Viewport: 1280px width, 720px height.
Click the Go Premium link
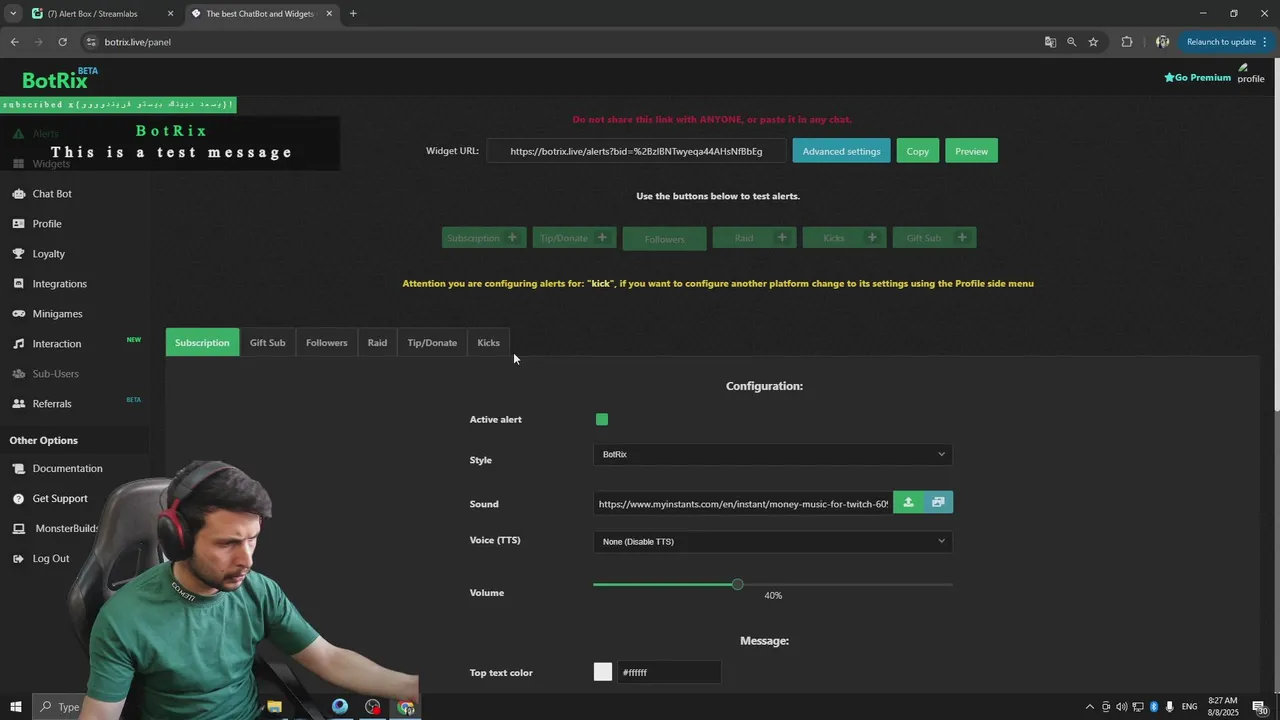tap(1197, 77)
